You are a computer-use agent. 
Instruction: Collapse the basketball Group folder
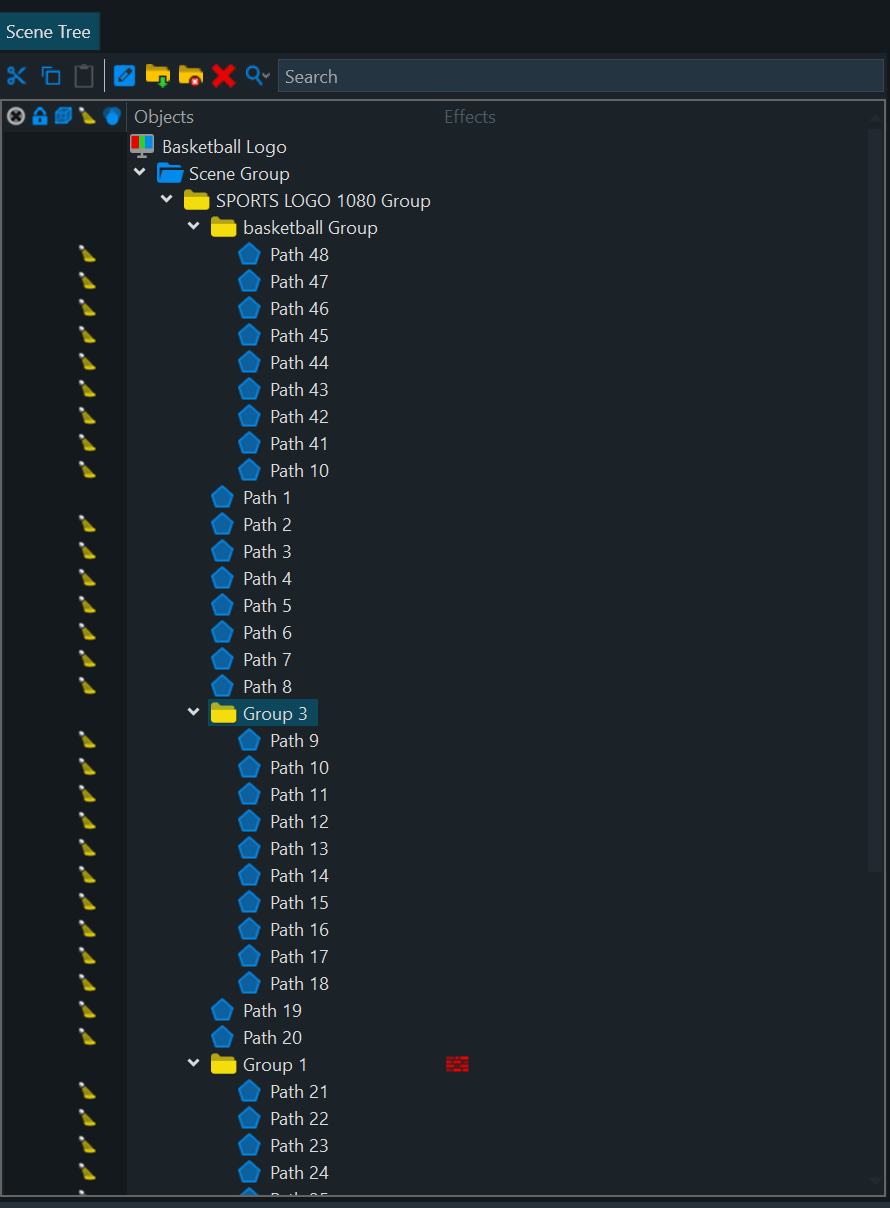click(194, 227)
